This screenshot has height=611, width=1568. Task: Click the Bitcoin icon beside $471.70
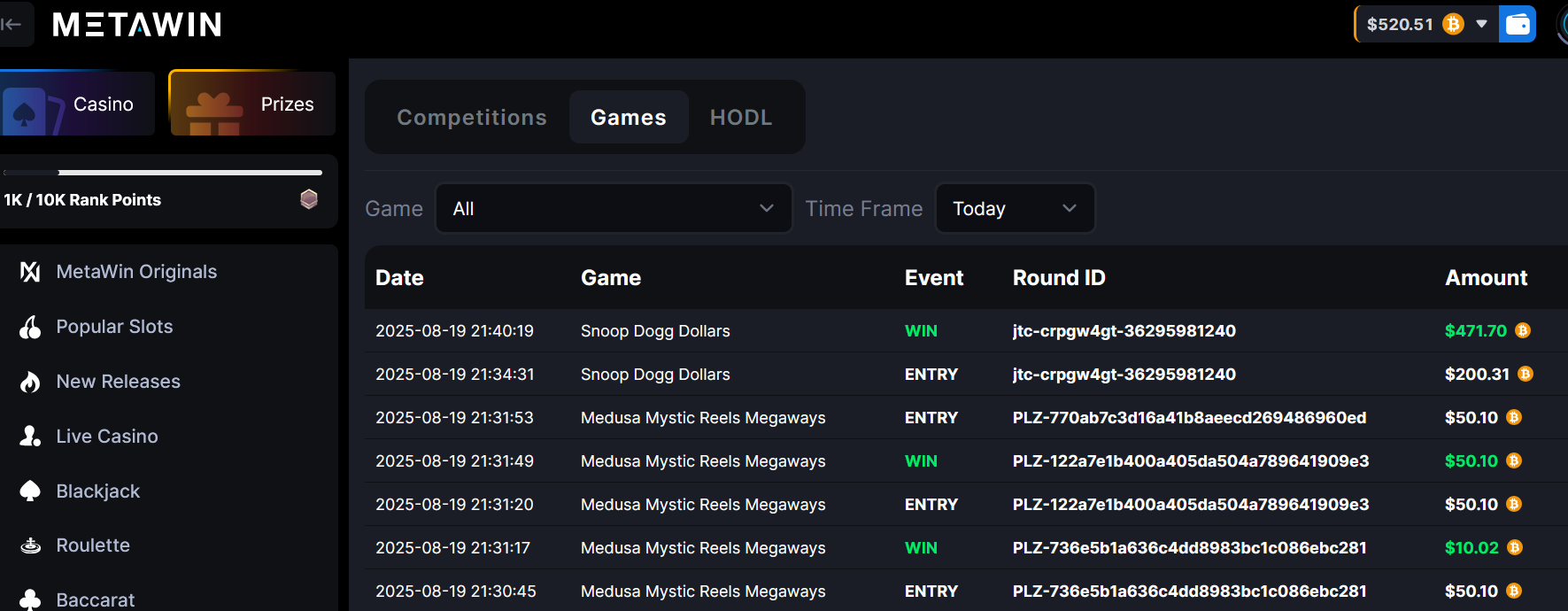click(x=1523, y=330)
